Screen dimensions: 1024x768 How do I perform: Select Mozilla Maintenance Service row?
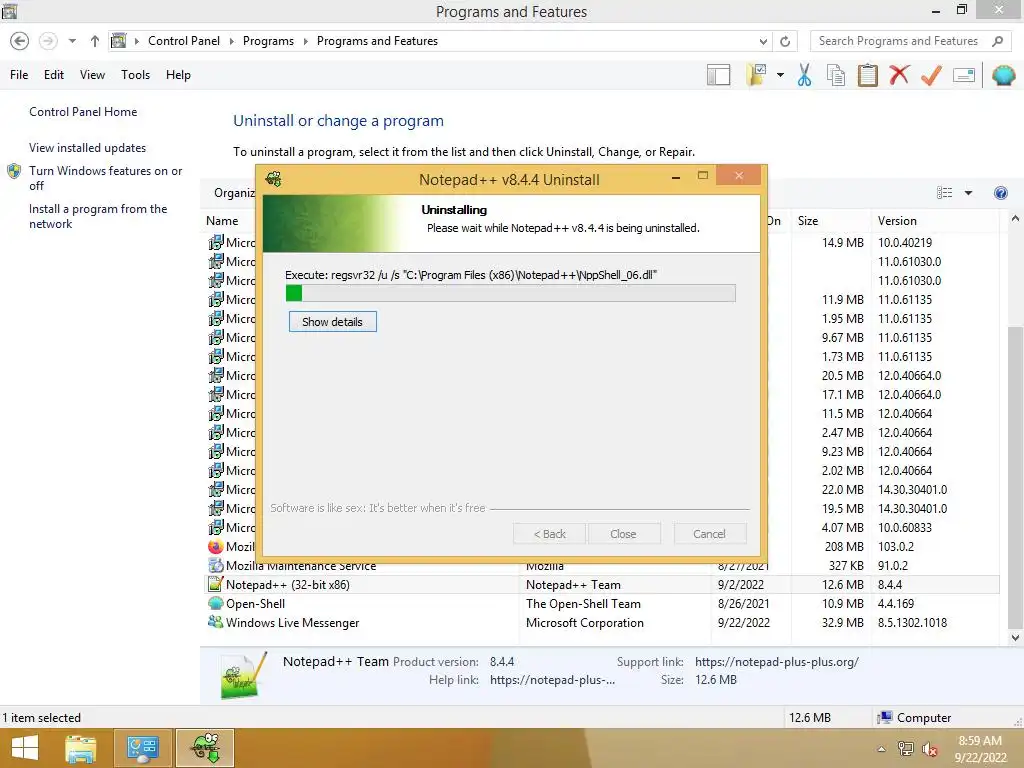pos(602,566)
